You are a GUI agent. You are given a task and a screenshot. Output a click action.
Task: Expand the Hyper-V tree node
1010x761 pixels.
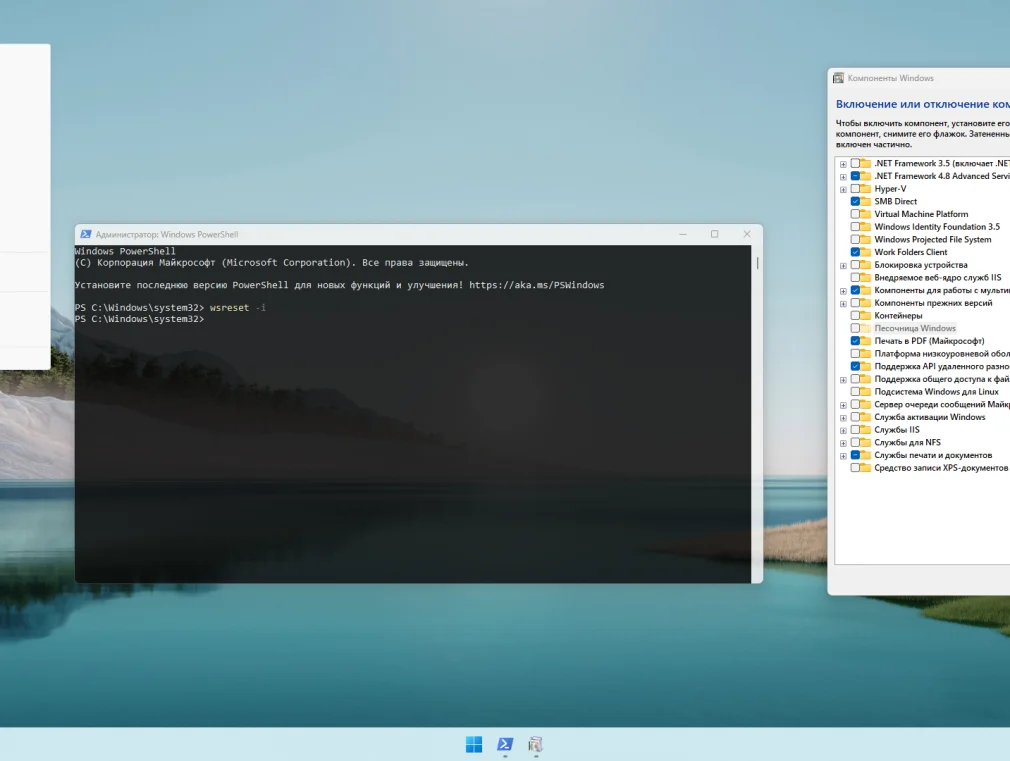click(843, 189)
